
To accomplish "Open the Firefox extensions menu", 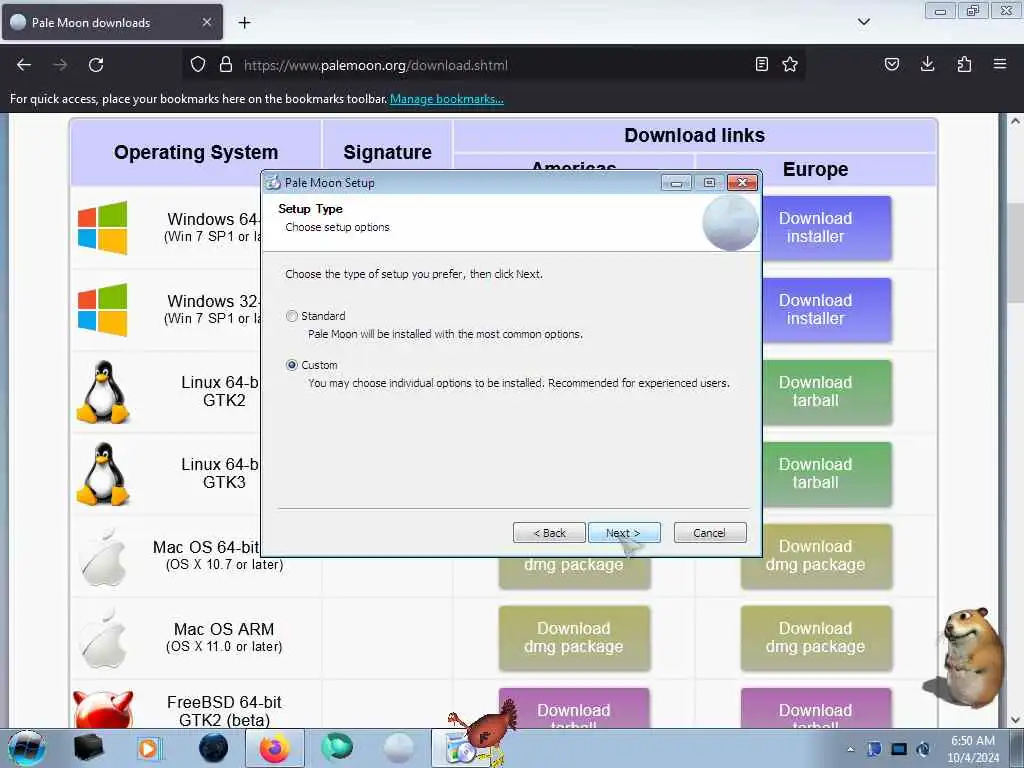I will (964, 65).
